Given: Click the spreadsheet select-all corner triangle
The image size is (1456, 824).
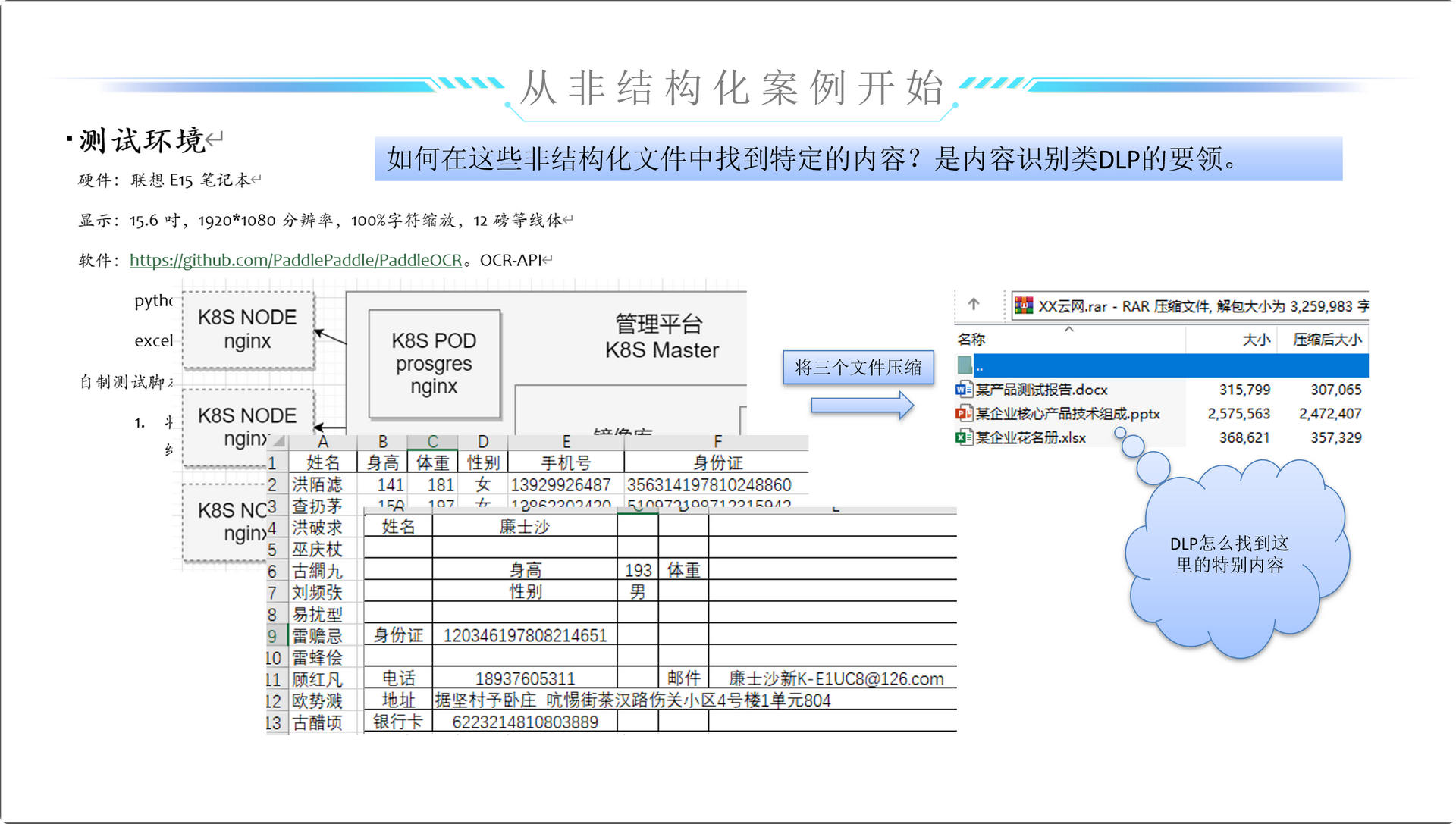Looking at the screenshot, I should tap(278, 442).
